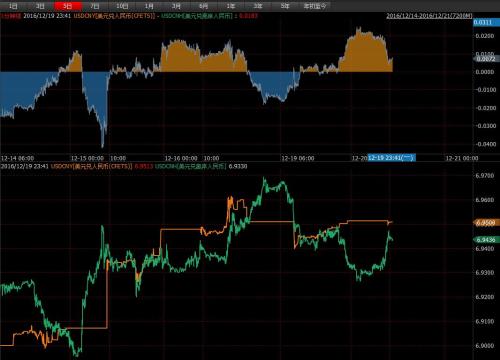
Task: Select the orange 6.9508 USDCNY price tag
Action: (486, 223)
